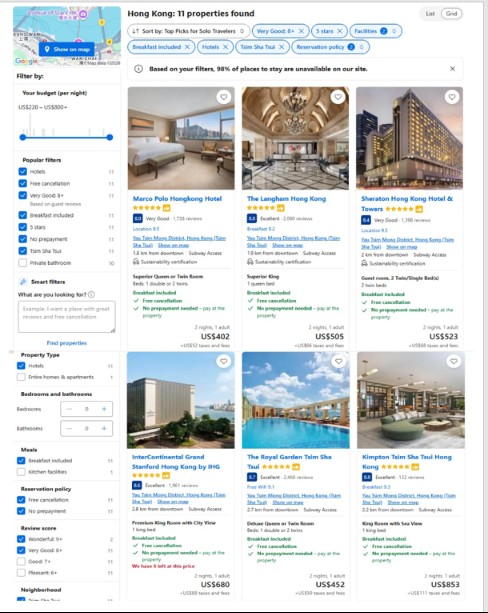Viewport: 488px width, 613px height.
Task: Switch to Grid view
Action: [451, 14]
